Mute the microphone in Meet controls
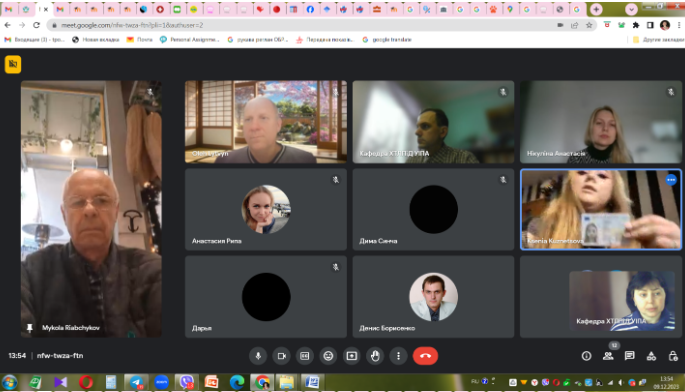This screenshot has height=392, width=685. point(258,356)
